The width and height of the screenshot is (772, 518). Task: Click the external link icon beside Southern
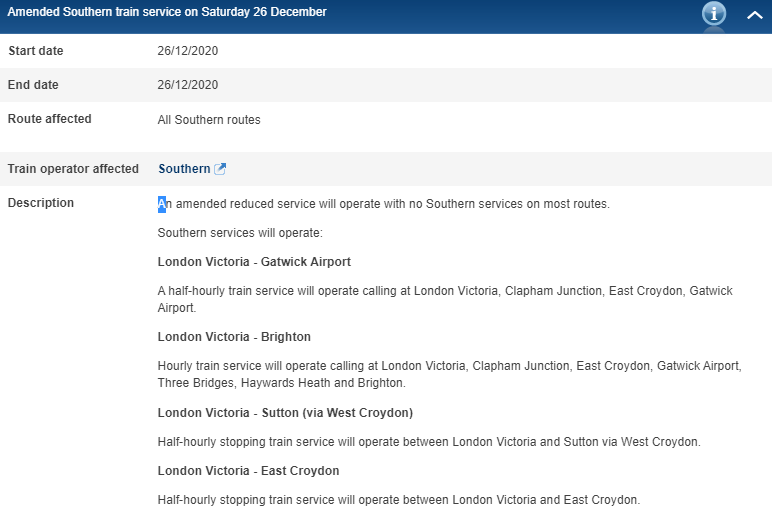tap(221, 169)
